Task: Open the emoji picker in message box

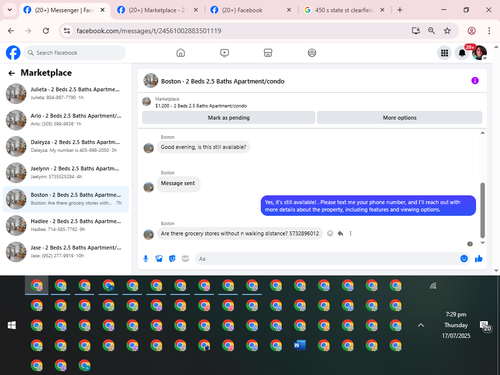Action: [464, 258]
